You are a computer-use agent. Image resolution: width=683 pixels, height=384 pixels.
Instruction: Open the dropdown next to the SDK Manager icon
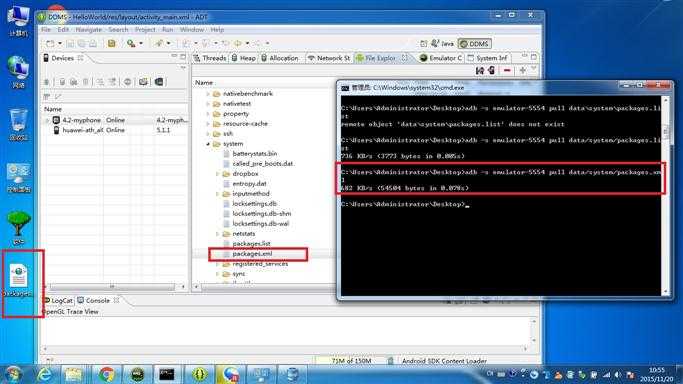141,44
